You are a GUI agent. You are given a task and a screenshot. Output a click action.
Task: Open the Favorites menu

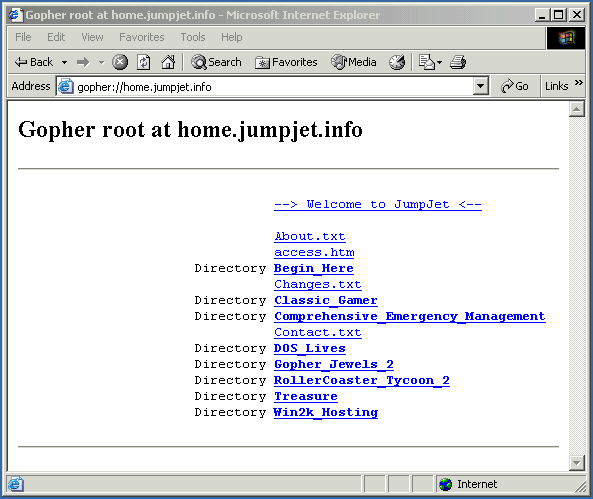pyautogui.click(x=141, y=37)
